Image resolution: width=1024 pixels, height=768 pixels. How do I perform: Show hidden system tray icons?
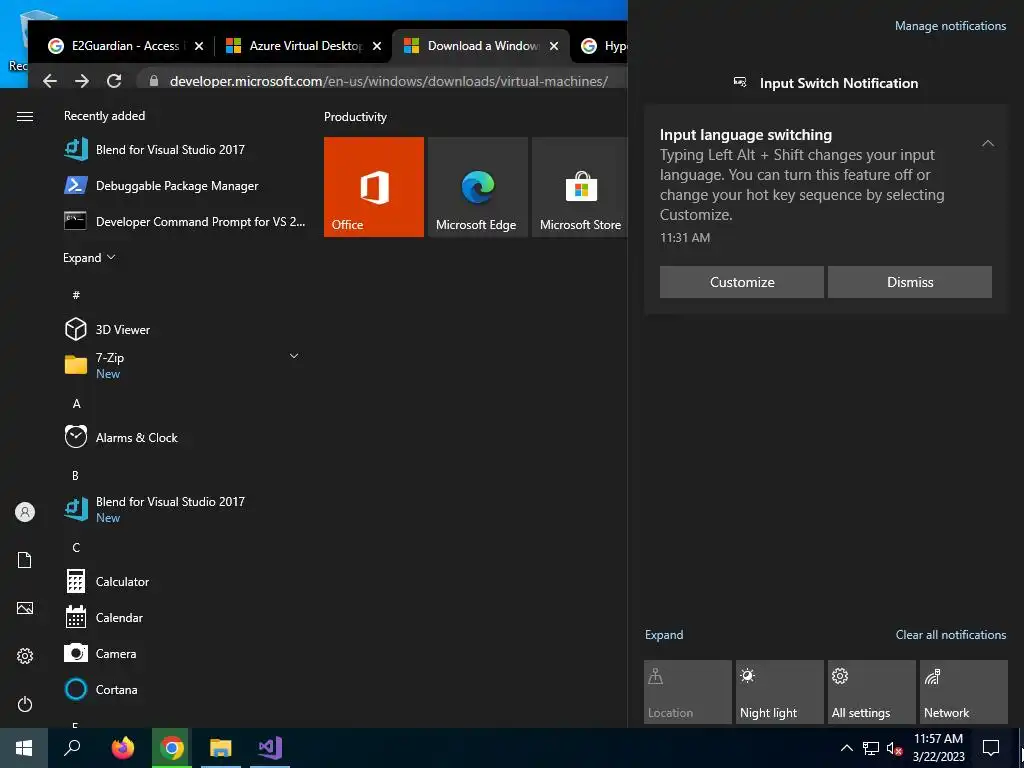click(846, 748)
